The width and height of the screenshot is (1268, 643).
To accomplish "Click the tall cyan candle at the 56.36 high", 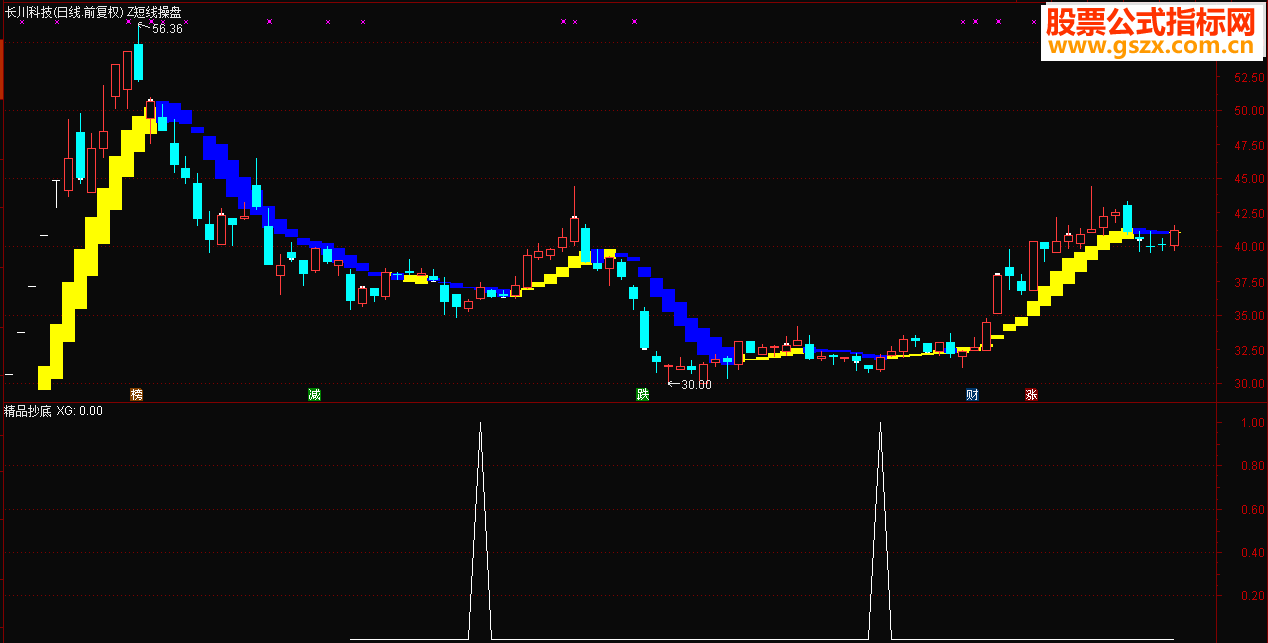I will (x=138, y=60).
